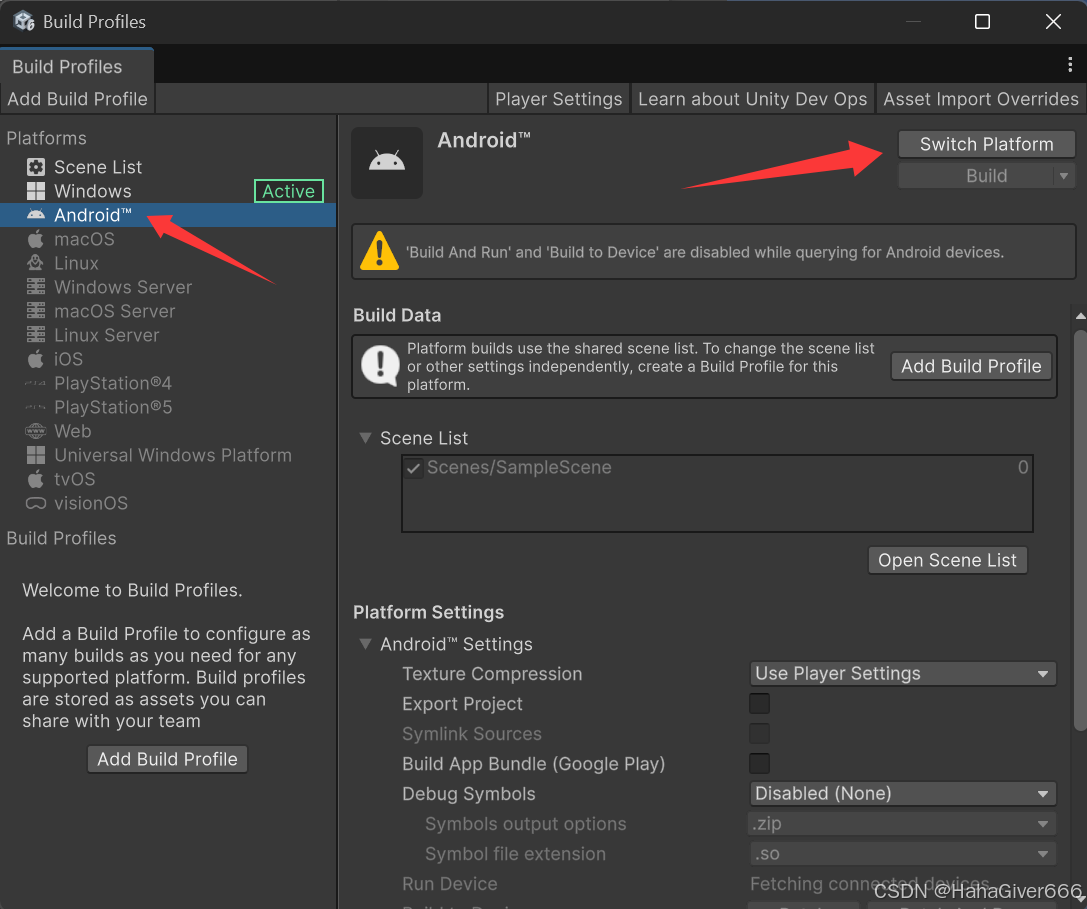Open the Debug Symbols dropdown
Image resolution: width=1087 pixels, height=909 pixels.
point(903,794)
